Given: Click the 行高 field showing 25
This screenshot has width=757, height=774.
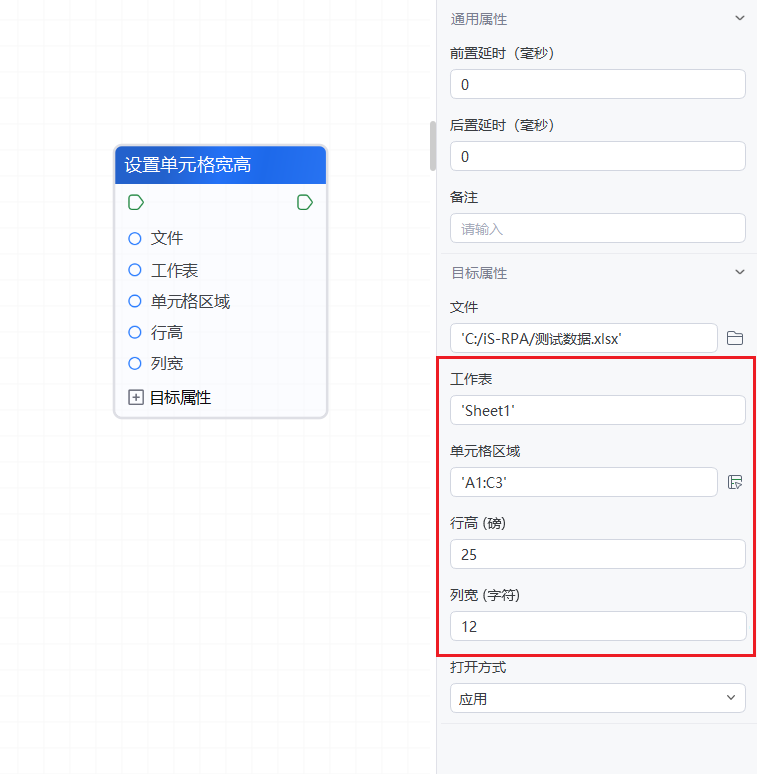Looking at the screenshot, I should [597, 554].
